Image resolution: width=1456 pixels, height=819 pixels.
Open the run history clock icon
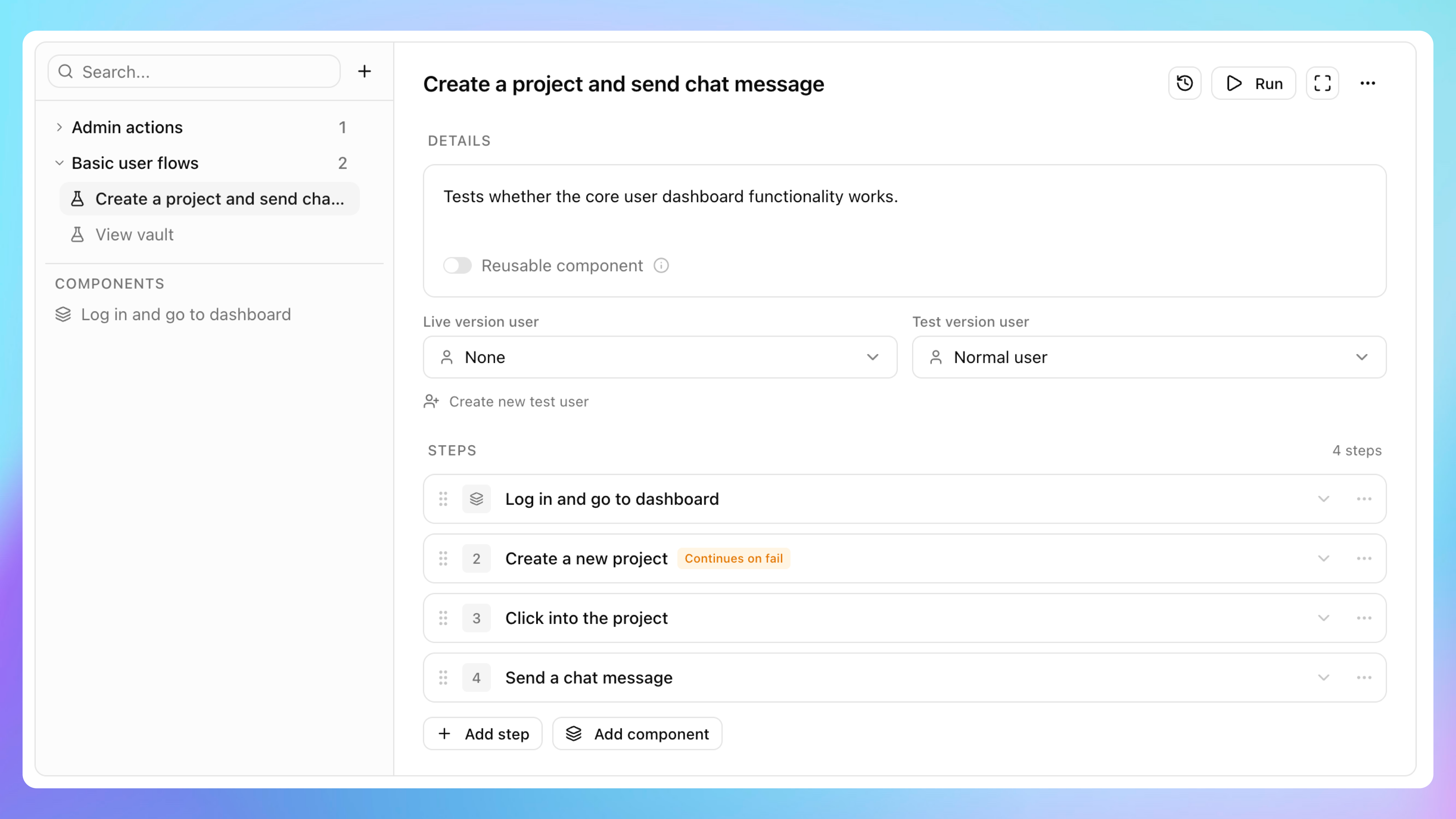tap(1184, 84)
